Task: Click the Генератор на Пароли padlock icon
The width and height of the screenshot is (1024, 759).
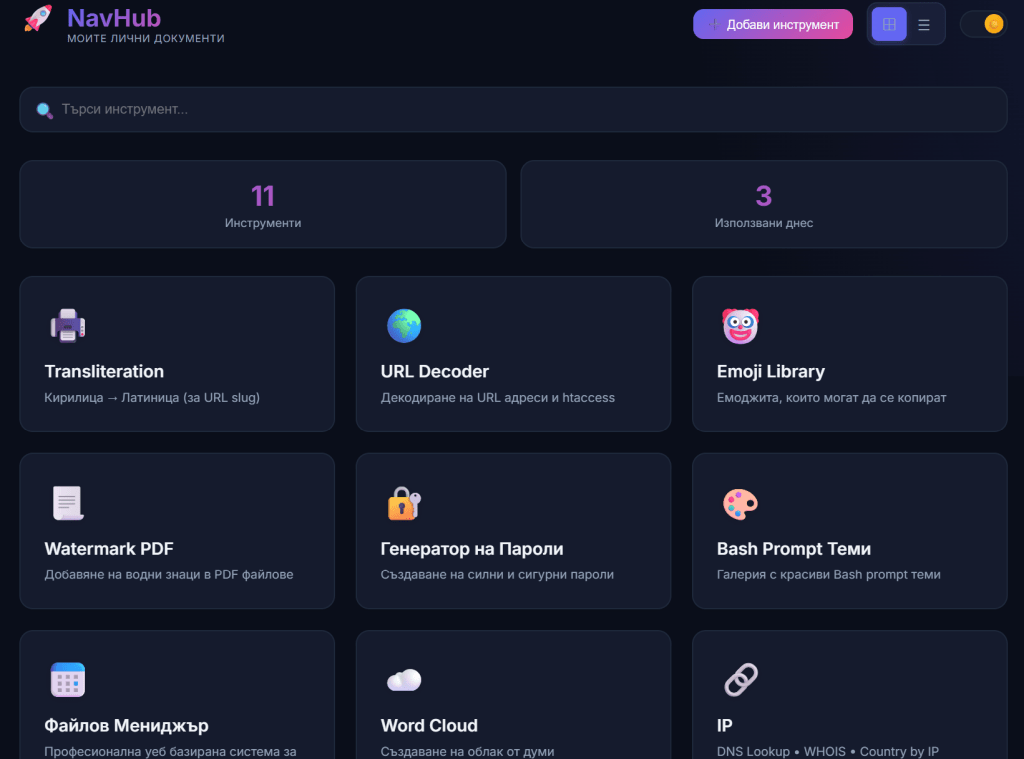Action: pyautogui.click(x=404, y=503)
